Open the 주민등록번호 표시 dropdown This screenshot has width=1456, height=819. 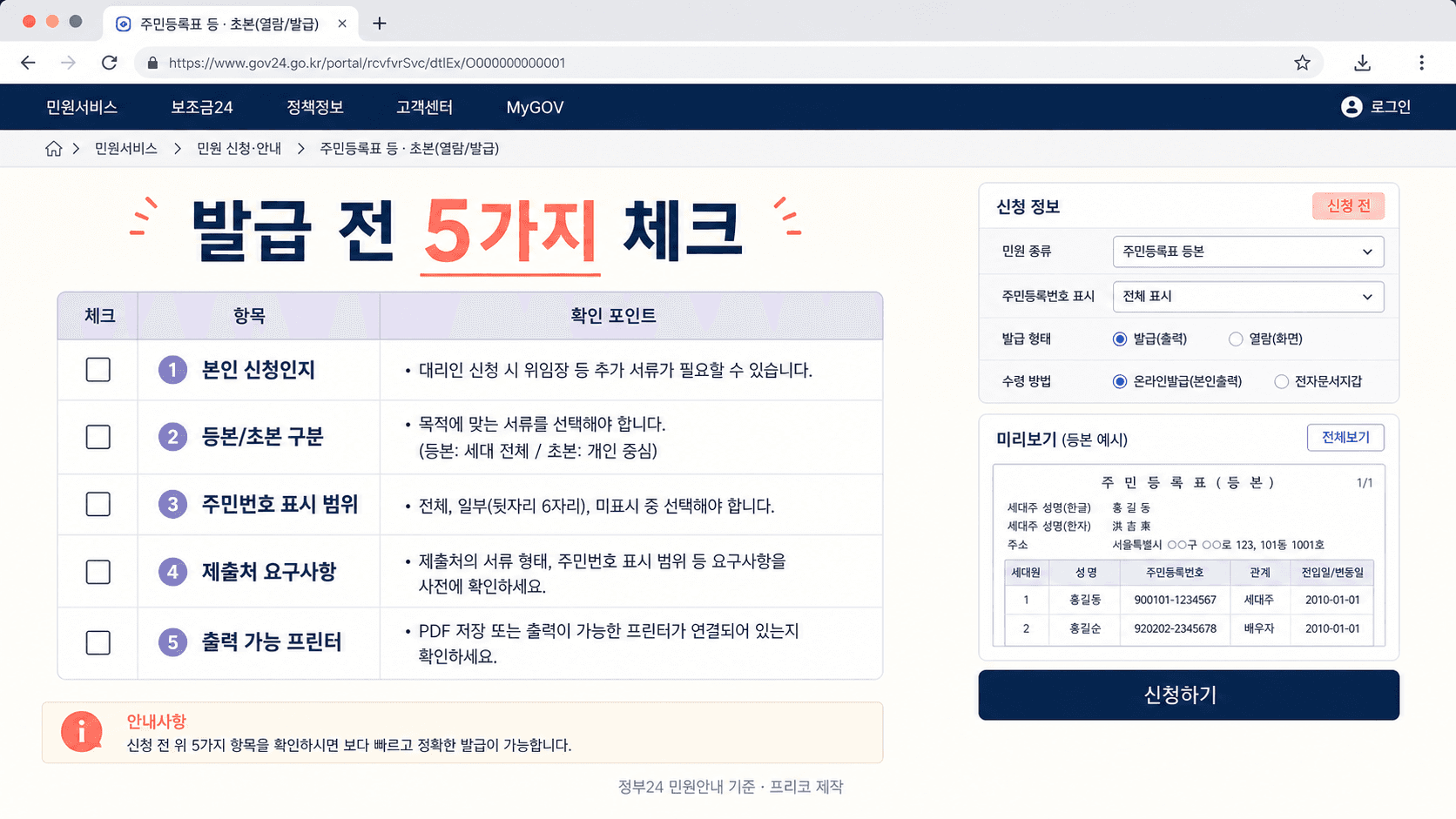coord(1248,297)
